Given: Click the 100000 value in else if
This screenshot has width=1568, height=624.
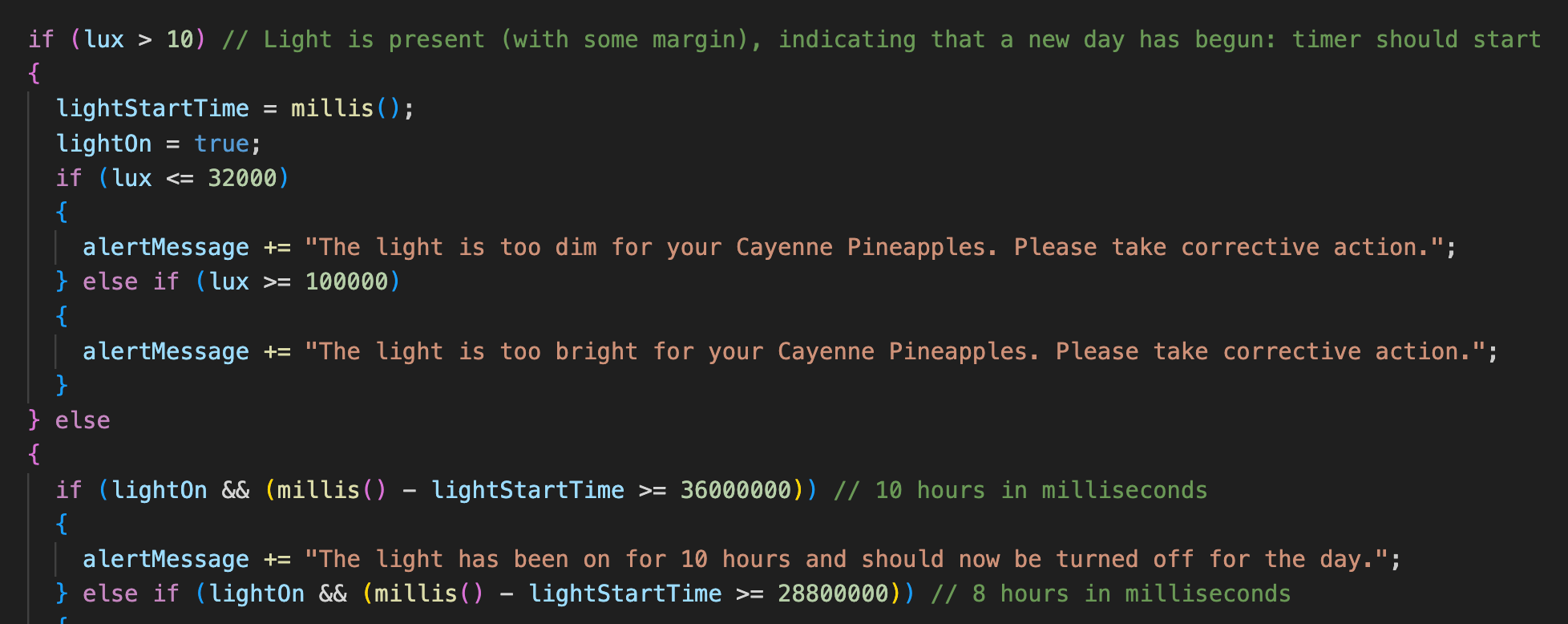Looking at the screenshot, I should (346, 282).
